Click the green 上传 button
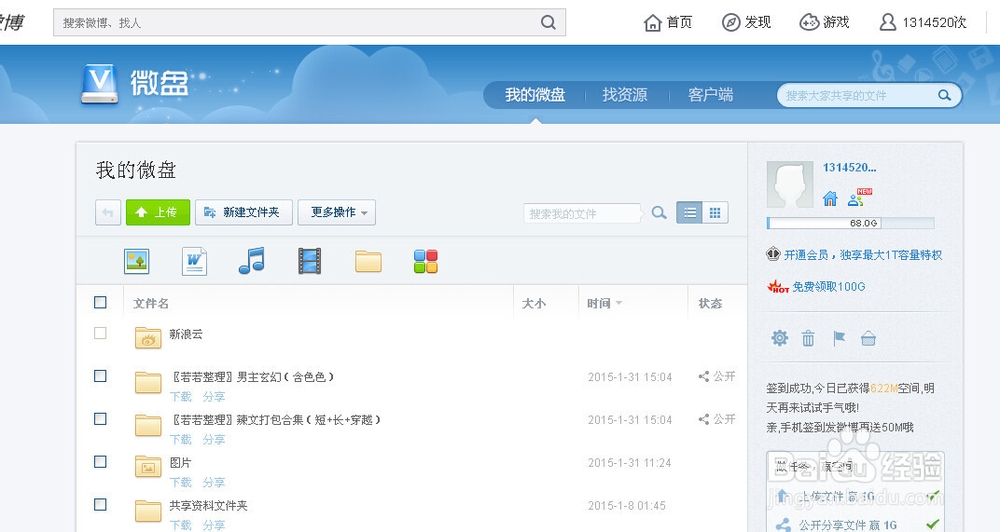 pyautogui.click(x=158, y=212)
